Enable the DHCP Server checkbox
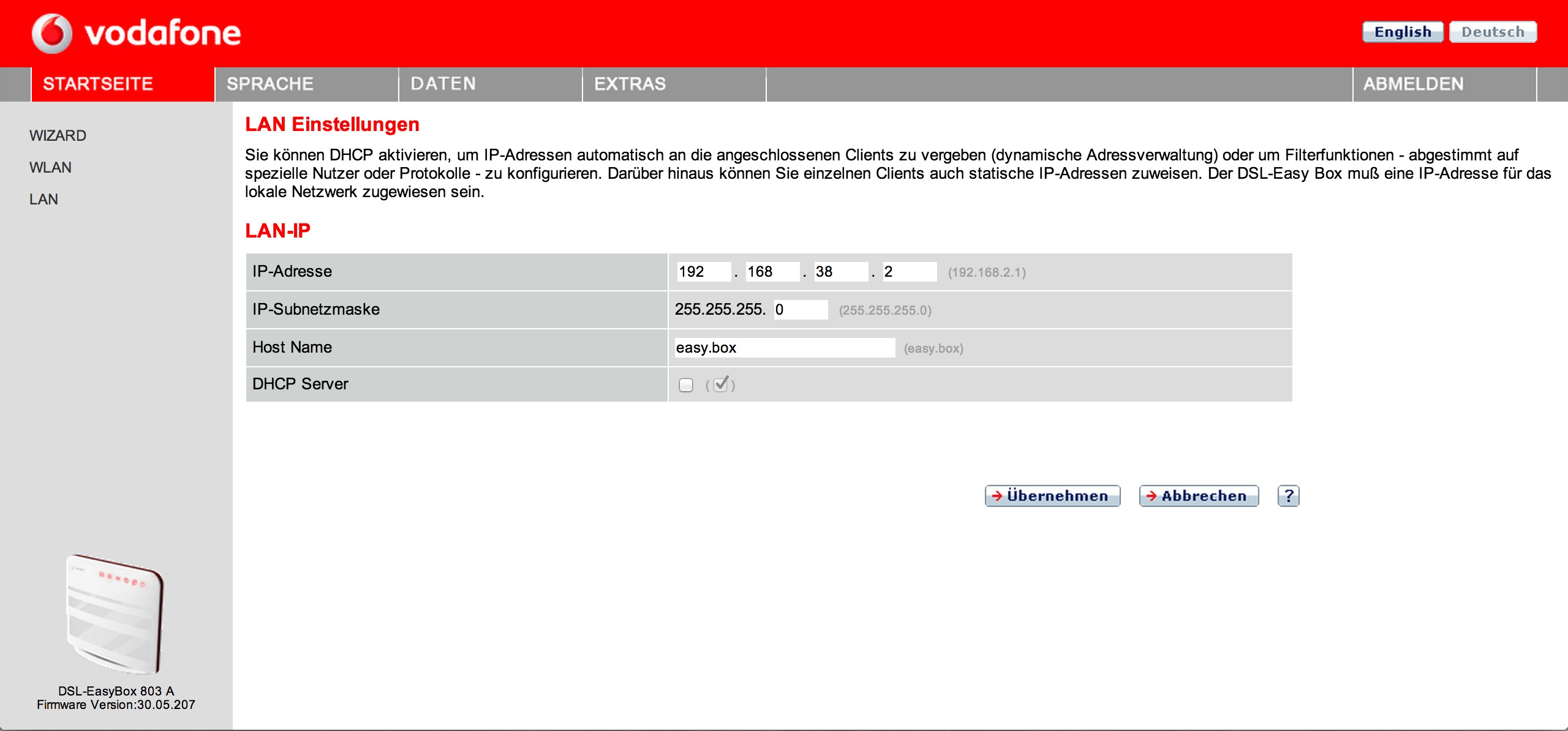Image resolution: width=1568 pixels, height=731 pixels. point(686,384)
